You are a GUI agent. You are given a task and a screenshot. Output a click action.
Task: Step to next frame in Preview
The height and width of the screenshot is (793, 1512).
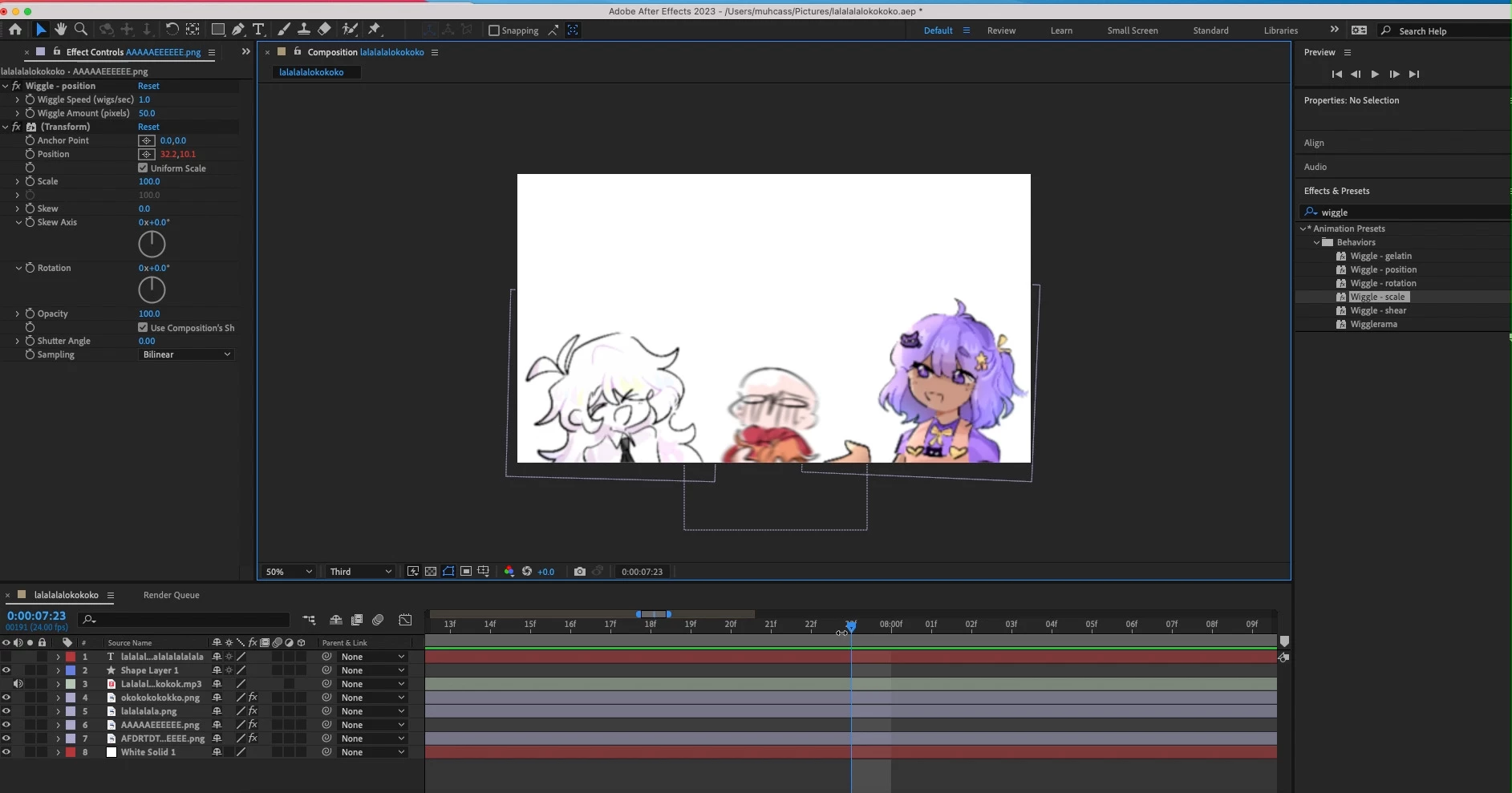pyautogui.click(x=1394, y=74)
